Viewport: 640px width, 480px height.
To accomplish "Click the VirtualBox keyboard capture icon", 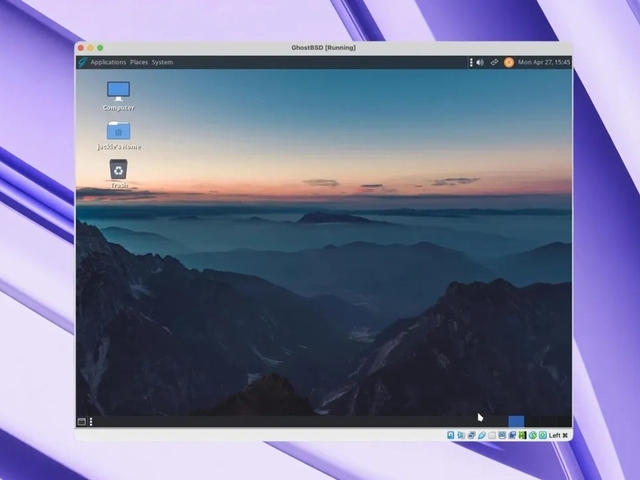I will (543, 435).
